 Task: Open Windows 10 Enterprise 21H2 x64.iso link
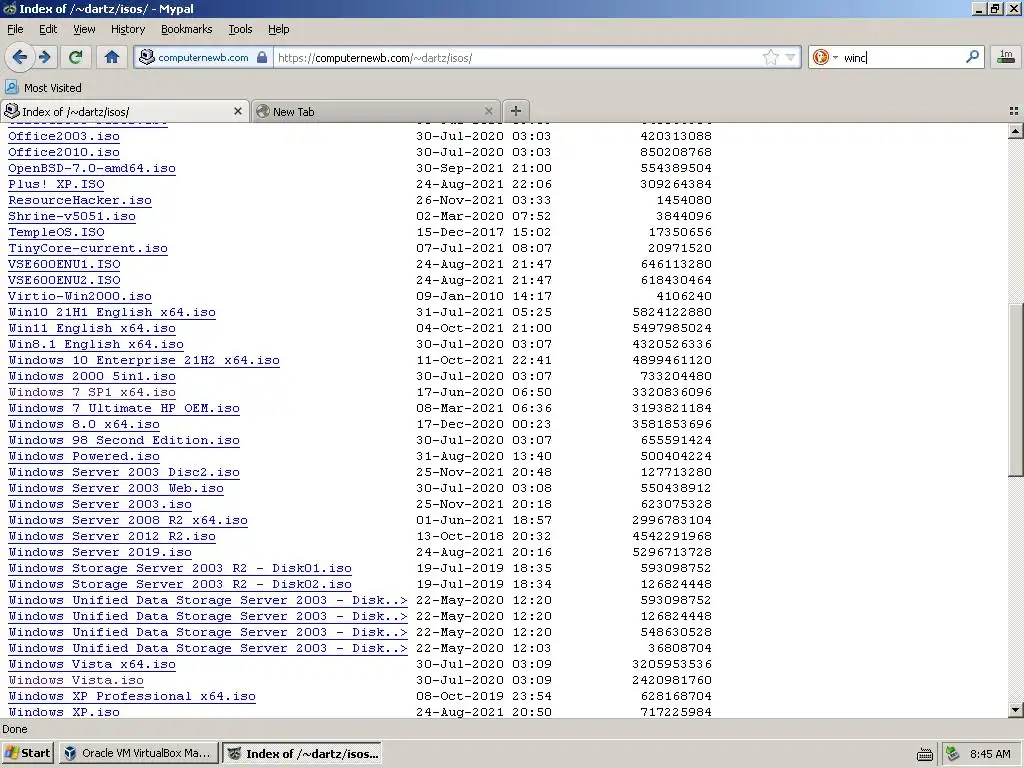pyautogui.click(x=144, y=360)
